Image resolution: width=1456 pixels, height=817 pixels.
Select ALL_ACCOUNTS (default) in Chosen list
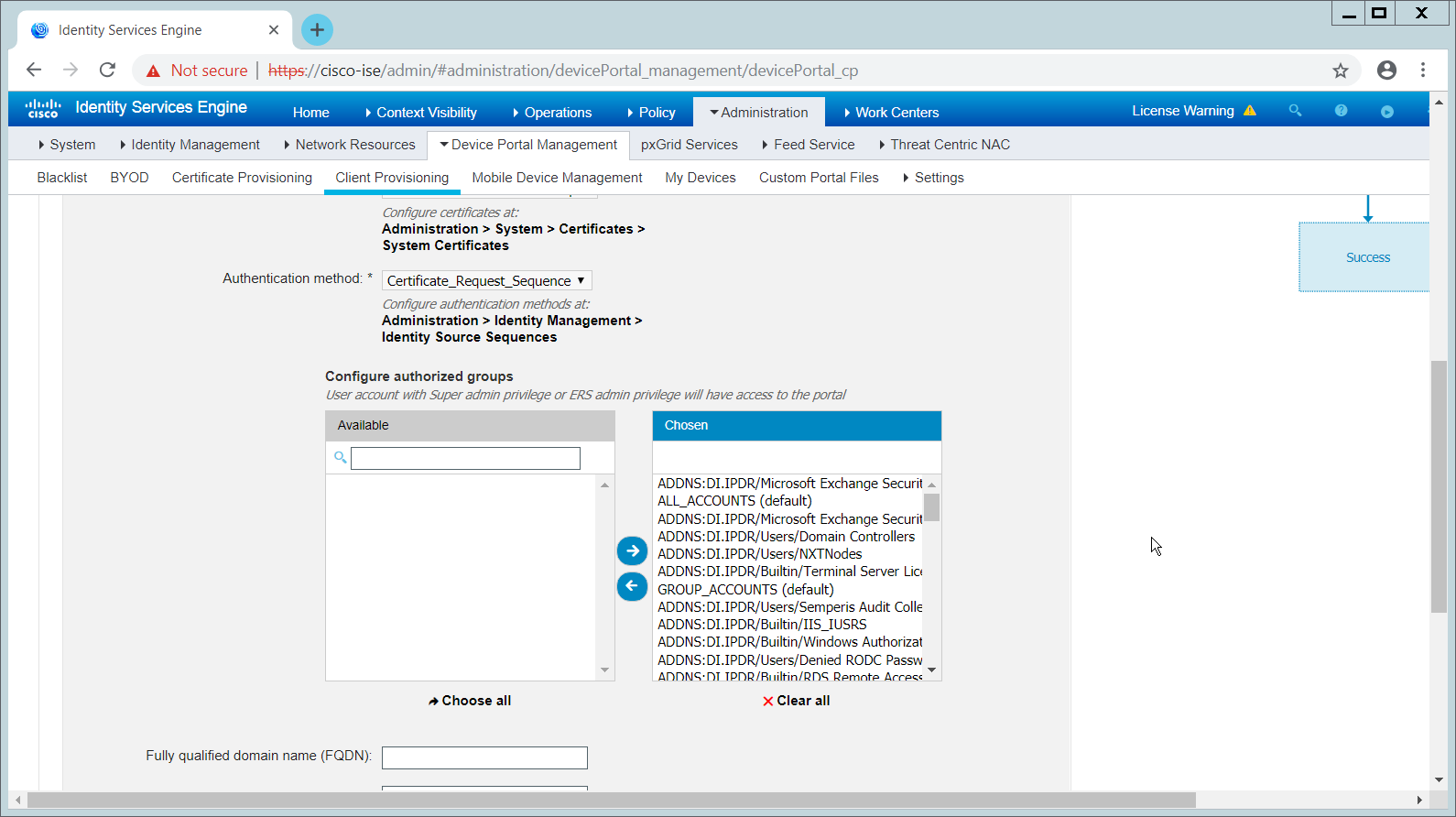[734, 501]
